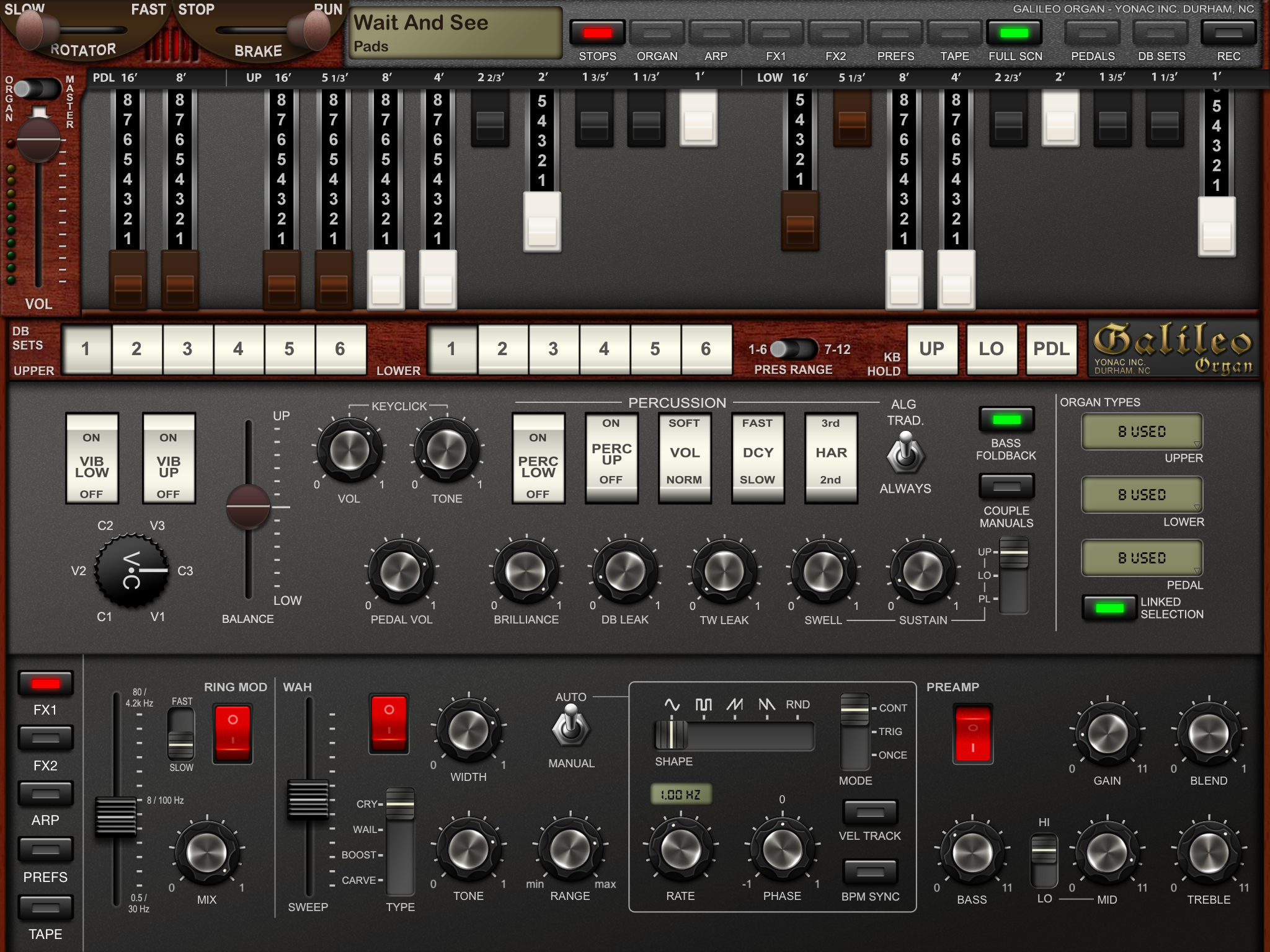Select the sawtooth wave shape icon
Image resolution: width=1270 pixels, height=952 pixels.
[735, 705]
